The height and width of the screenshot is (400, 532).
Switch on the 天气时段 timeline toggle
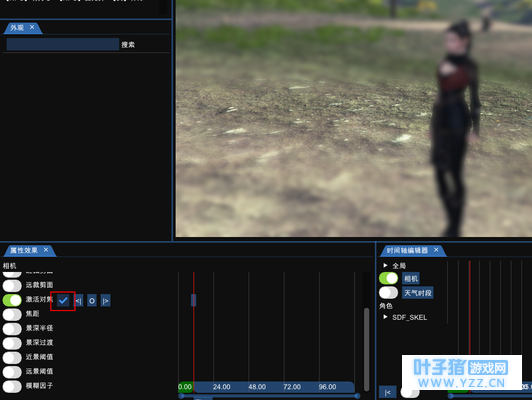[x=388, y=292]
